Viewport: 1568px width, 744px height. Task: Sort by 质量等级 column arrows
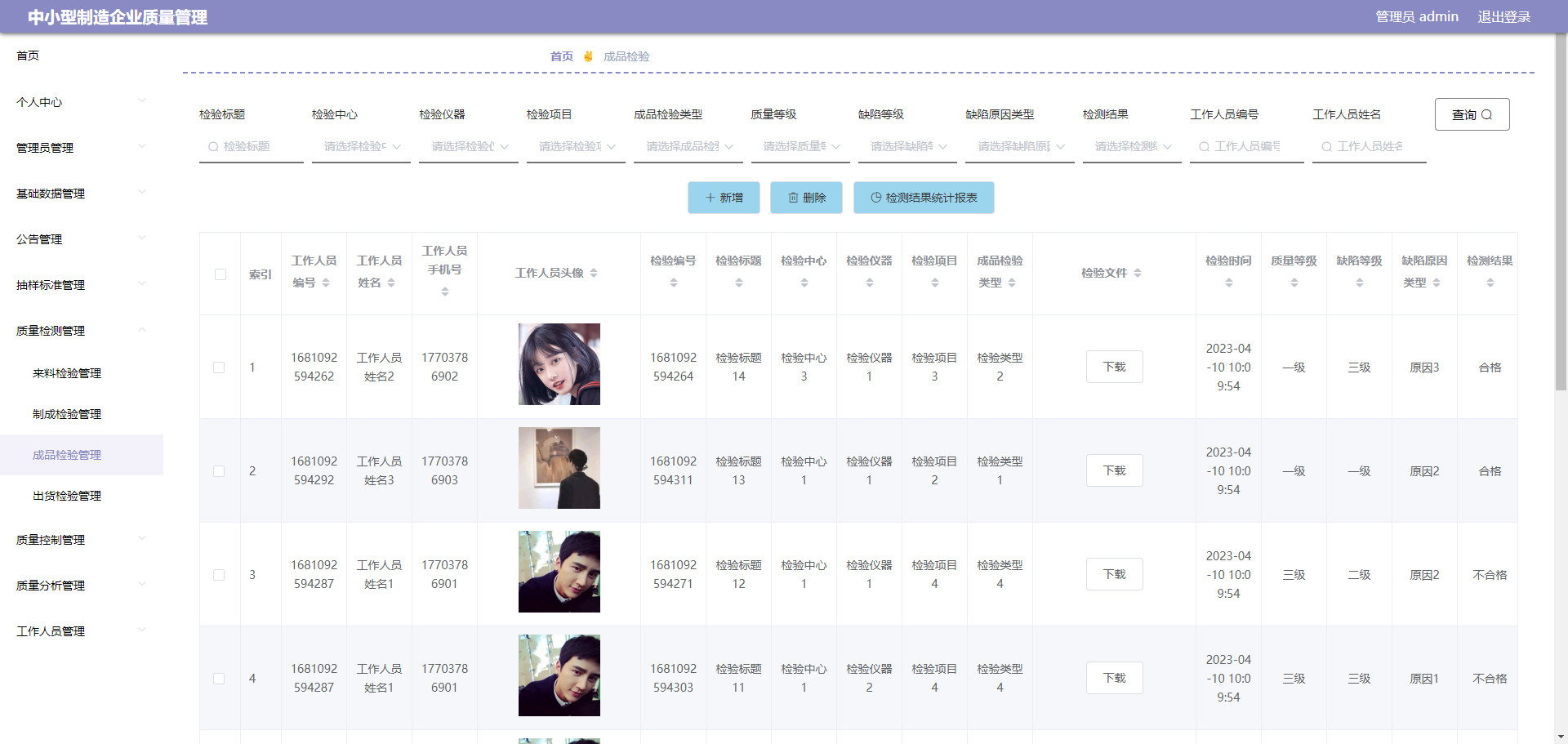pyautogui.click(x=1294, y=283)
